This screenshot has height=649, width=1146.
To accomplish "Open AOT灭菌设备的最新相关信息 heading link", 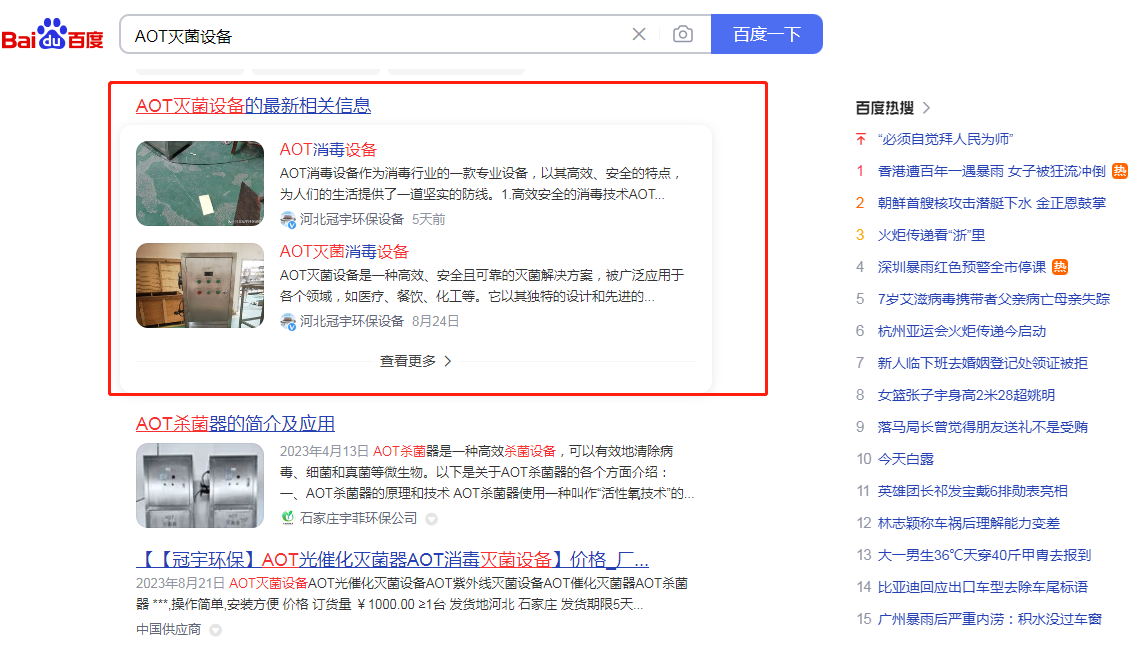I will click(x=254, y=105).
